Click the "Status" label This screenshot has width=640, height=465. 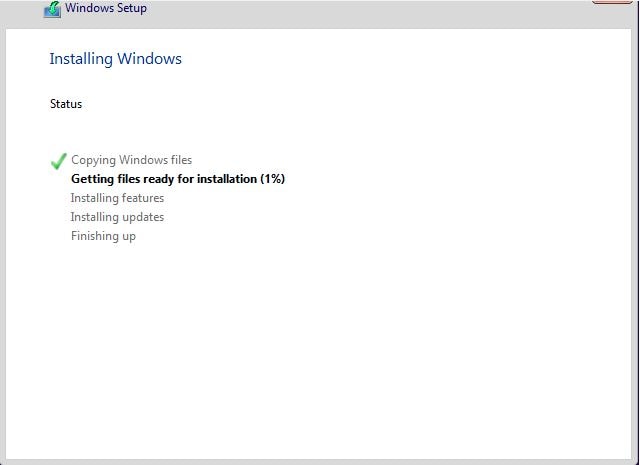pos(66,104)
